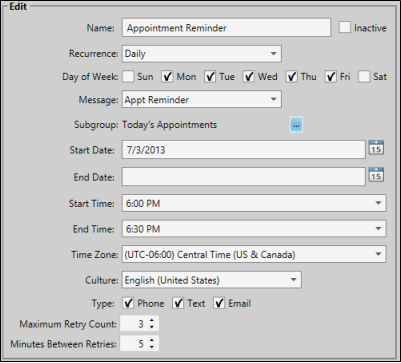This screenshot has width=401, height=363.
Task: Increase the Maximum Retry Count value
Action: point(152,321)
